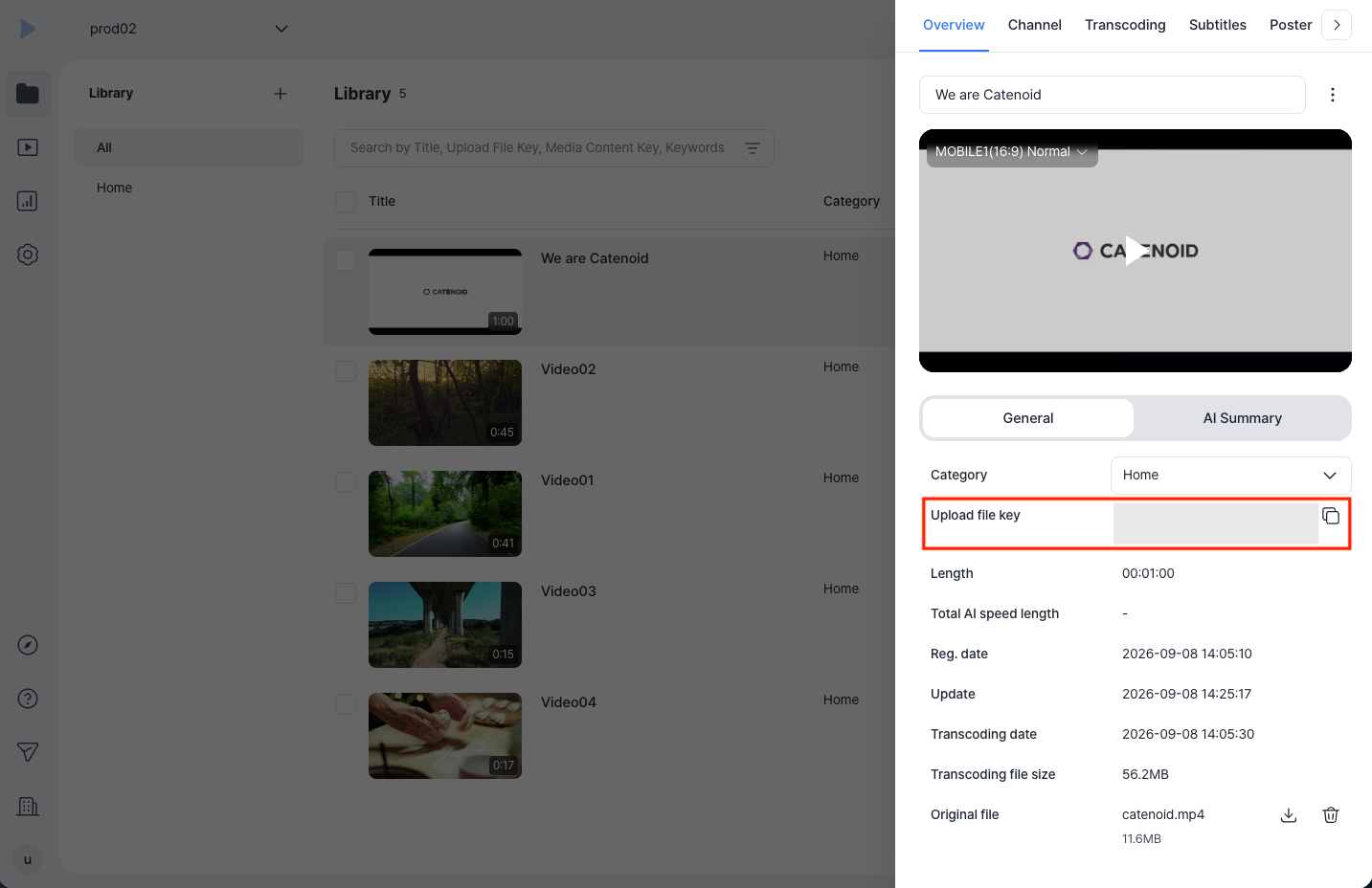Open the AI Summary section
The image size is (1372, 888).
point(1243,418)
